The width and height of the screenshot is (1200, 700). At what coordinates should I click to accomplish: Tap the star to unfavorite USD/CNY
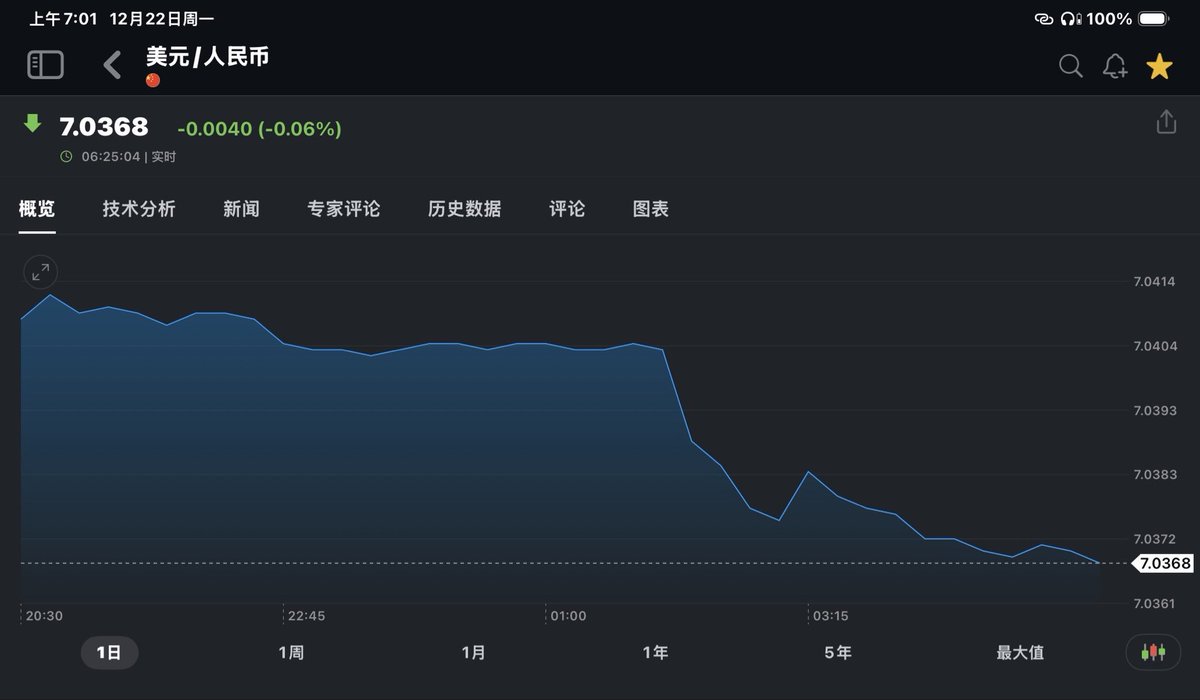tap(1159, 65)
